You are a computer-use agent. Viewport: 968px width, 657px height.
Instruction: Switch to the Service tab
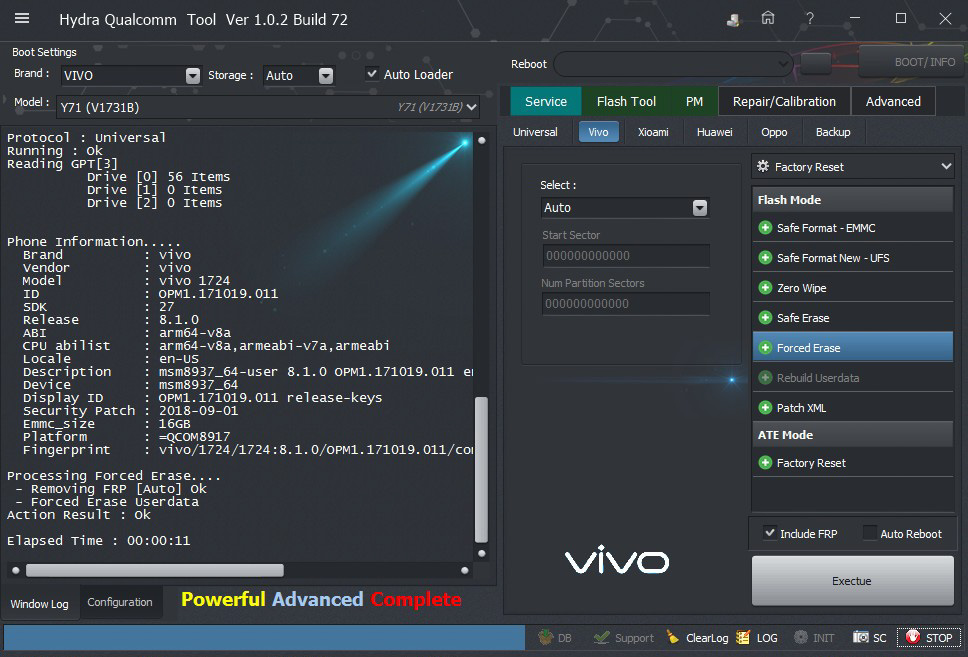546,101
